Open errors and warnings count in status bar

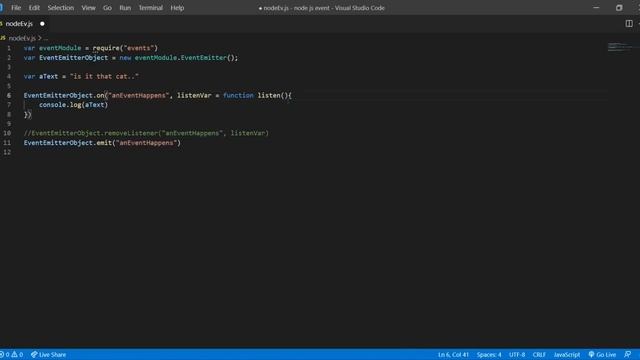pos(12,355)
